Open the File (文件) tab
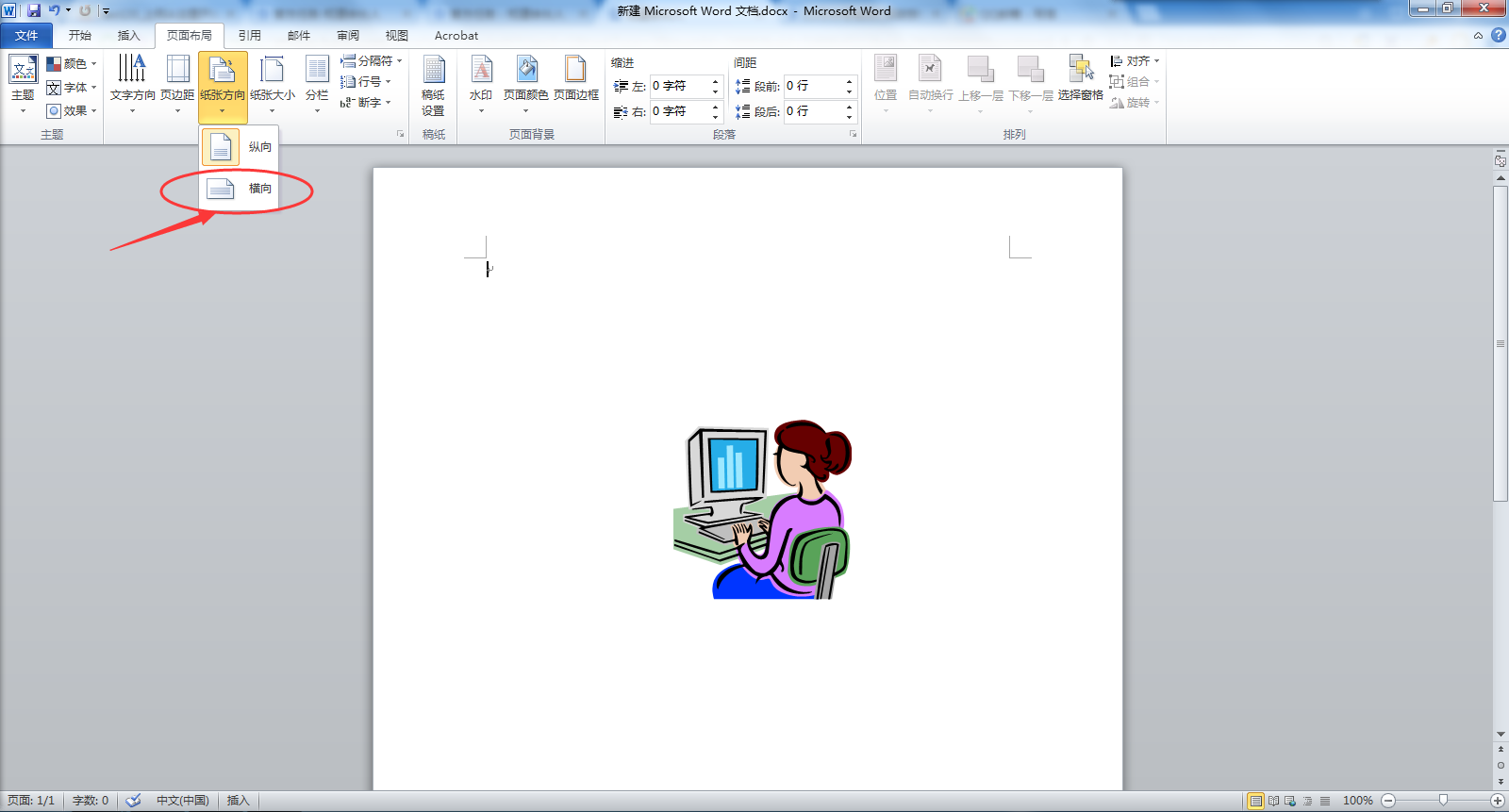Screen dimensions: 1509x812 pyautogui.click(x=26, y=35)
